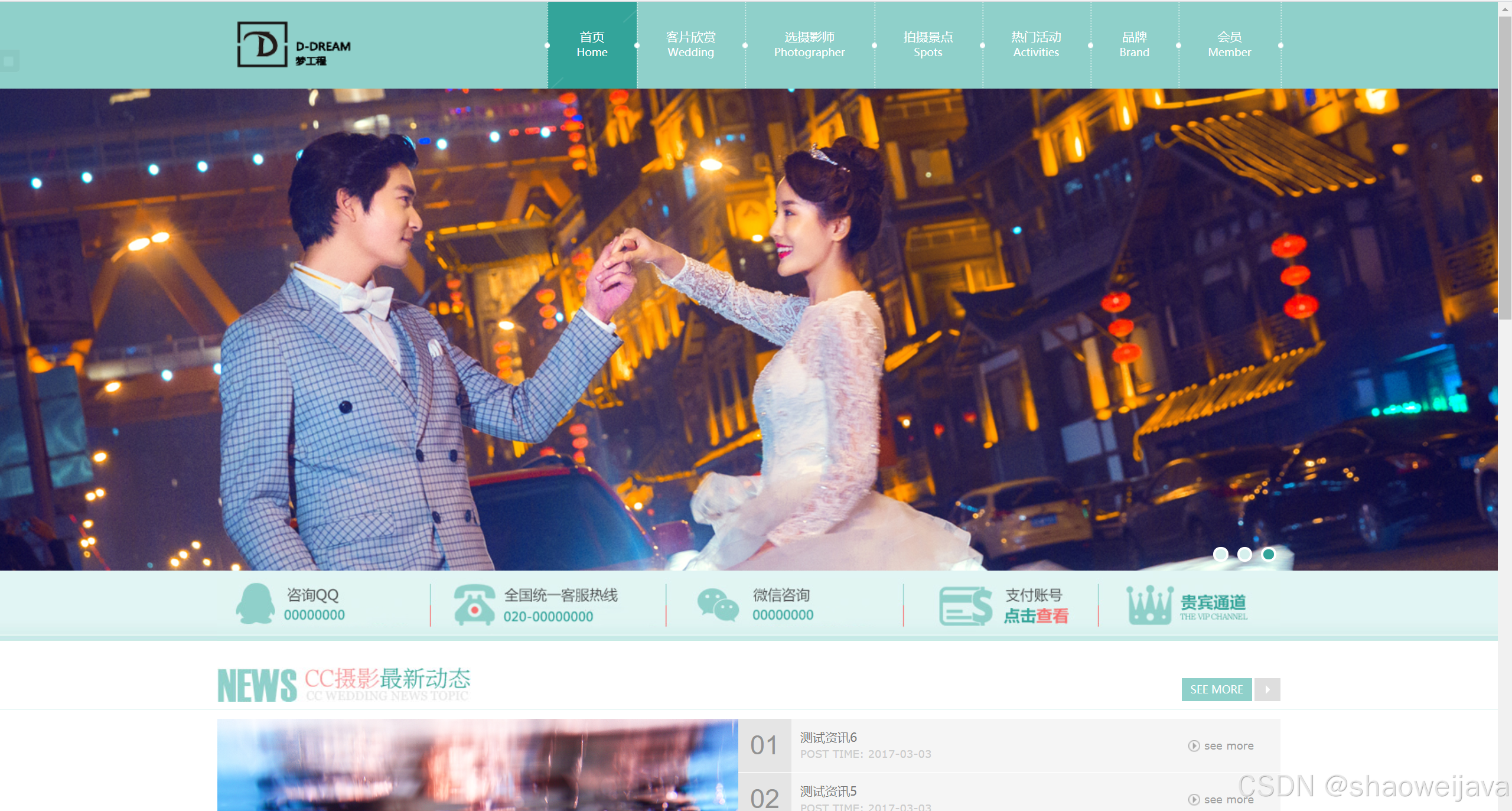Click play icon beside first see more
This screenshot has height=811, width=1512.
(1194, 746)
